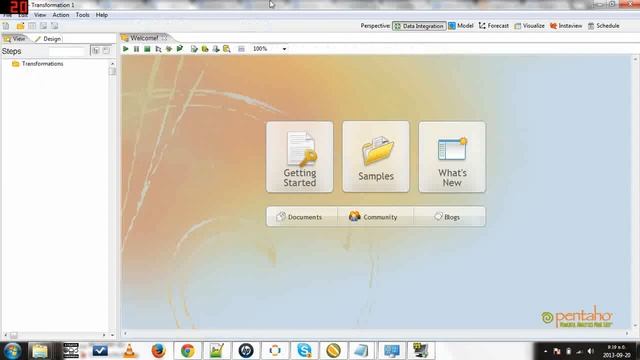Click the Save toolbar icon

coord(43,26)
